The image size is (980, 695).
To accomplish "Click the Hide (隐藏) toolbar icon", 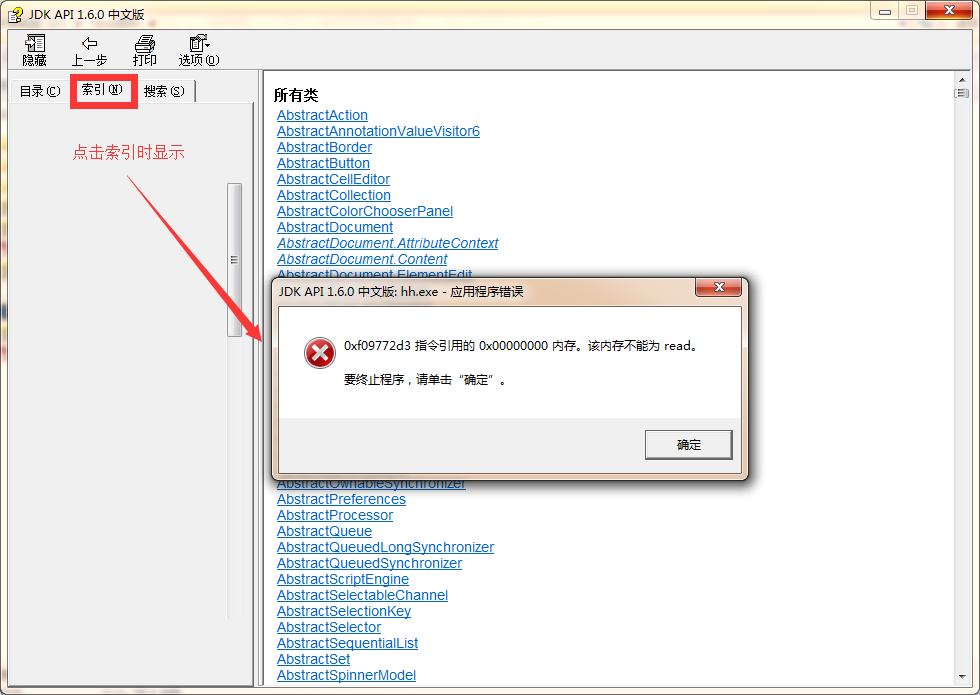I will (x=34, y=43).
